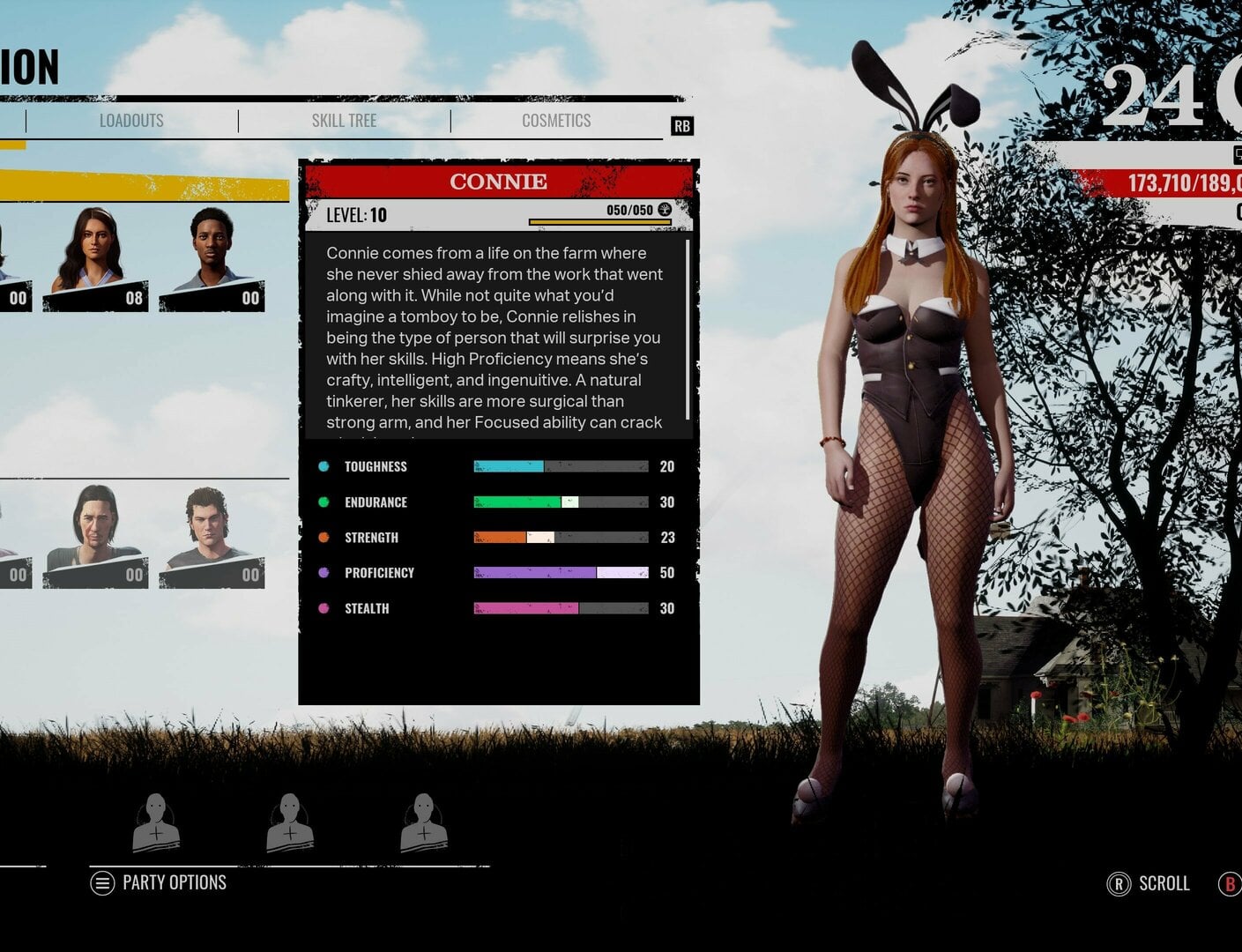Viewport: 1242px width, 952px height.
Task: Click the yellow level progress bar under 050/050
Action: (x=600, y=222)
